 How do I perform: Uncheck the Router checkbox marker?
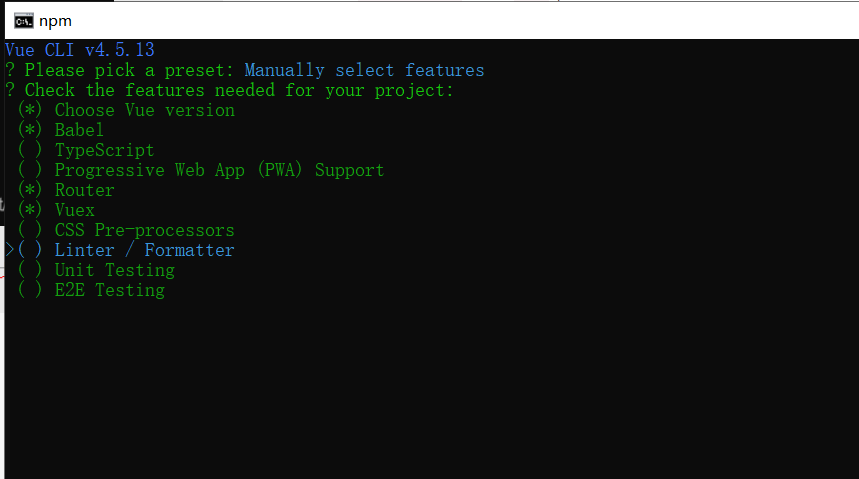[30, 190]
